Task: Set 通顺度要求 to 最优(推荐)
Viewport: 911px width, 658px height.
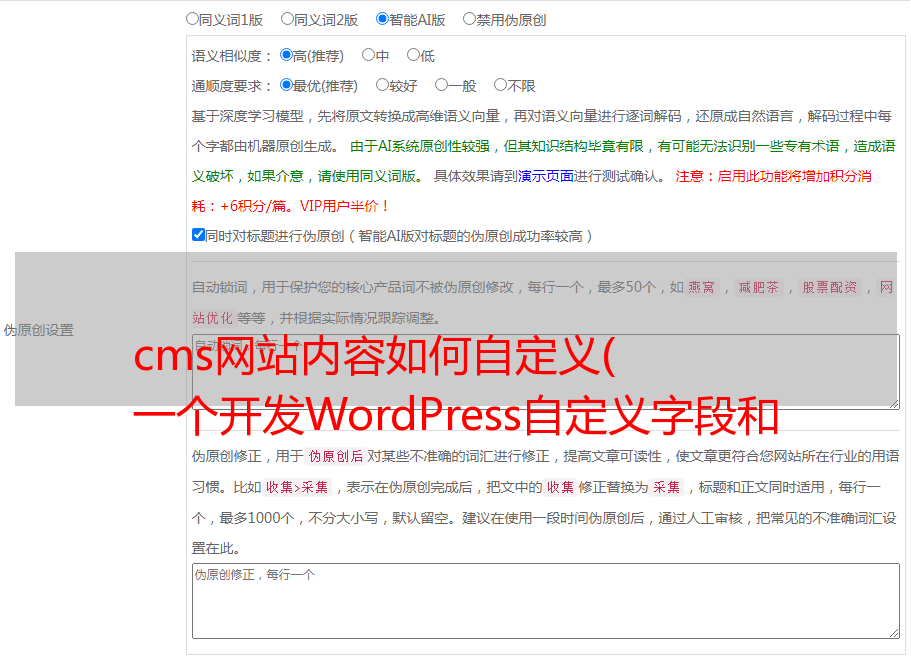Action: (286, 85)
